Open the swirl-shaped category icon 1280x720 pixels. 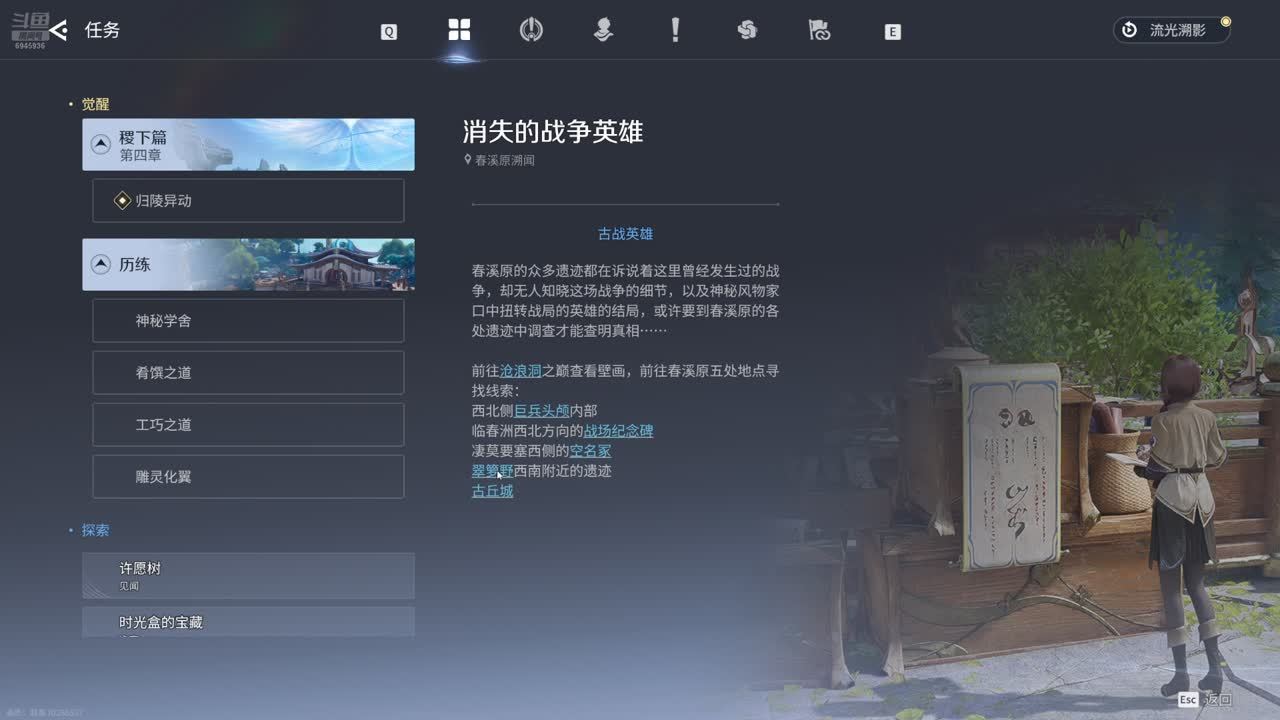(x=747, y=30)
